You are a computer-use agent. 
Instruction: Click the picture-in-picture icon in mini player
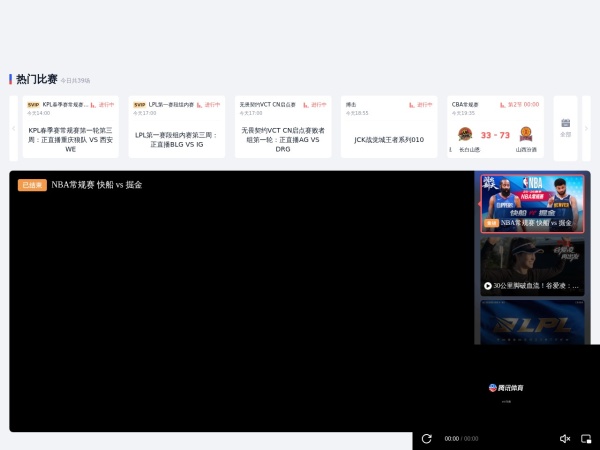[x=586, y=438]
